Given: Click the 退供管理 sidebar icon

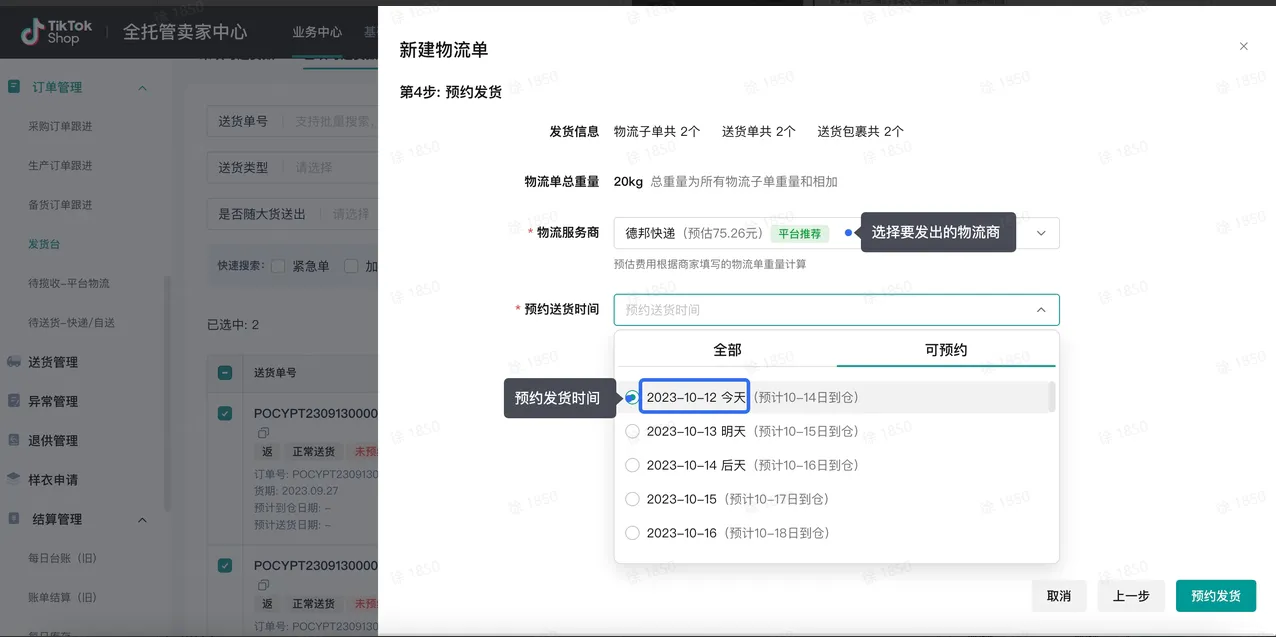Looking at the screenshot, I should (14, 440).
